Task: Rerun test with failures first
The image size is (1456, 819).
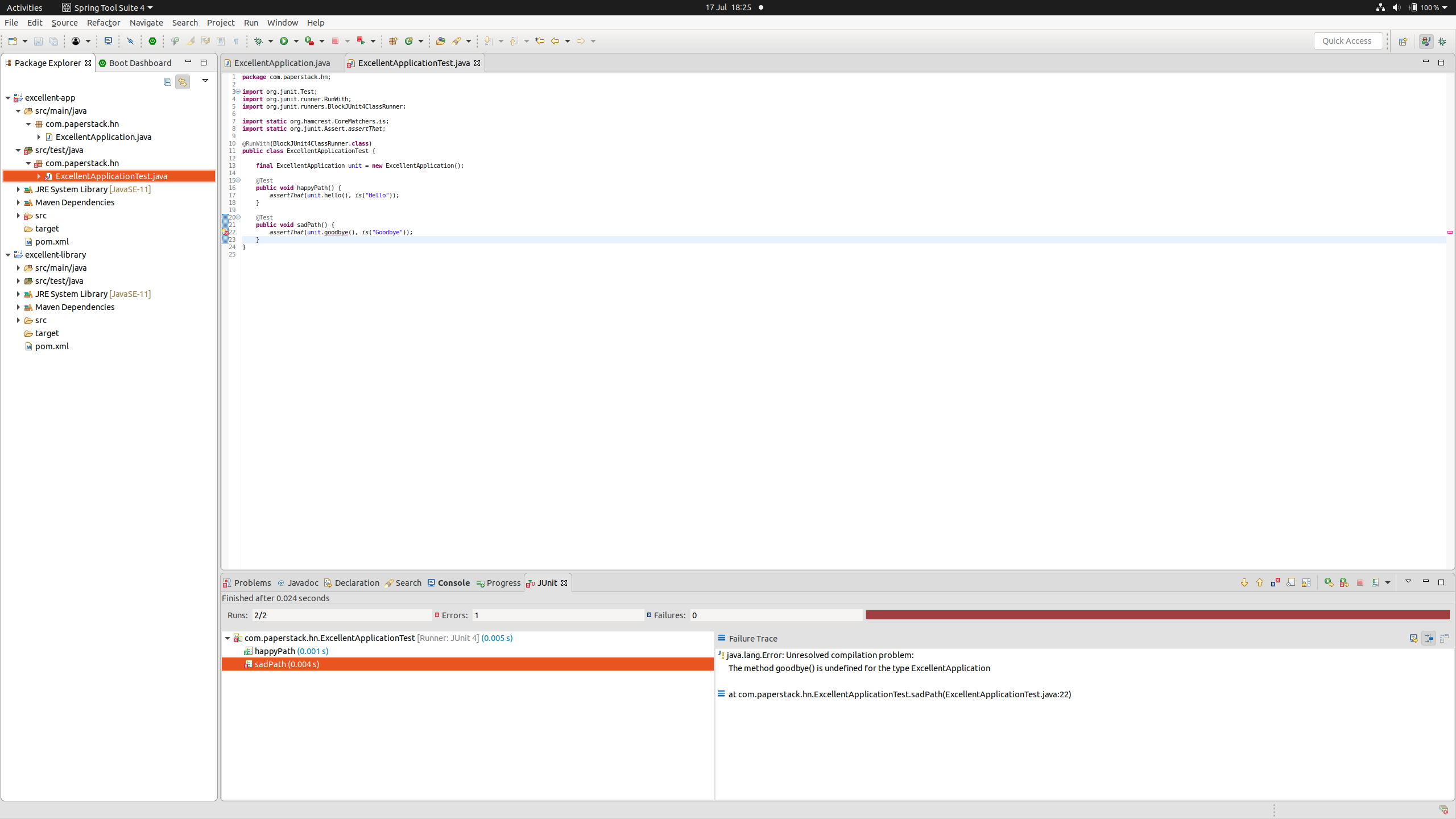Action: (1344, 582)
